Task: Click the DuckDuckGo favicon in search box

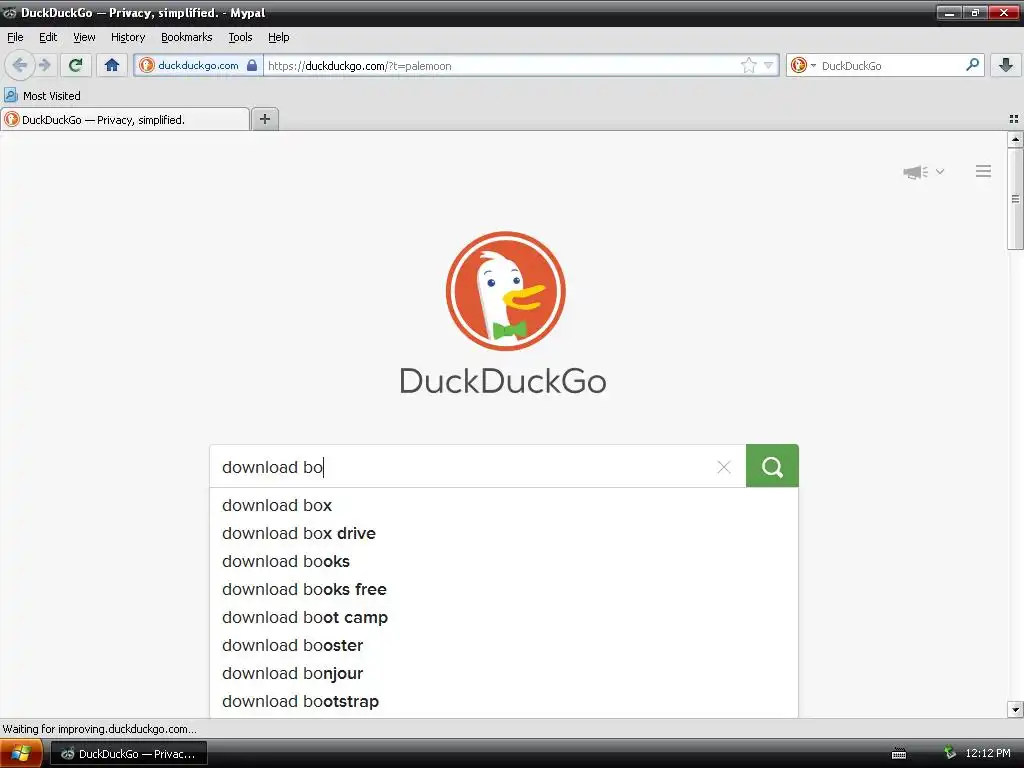Action: 798,65
